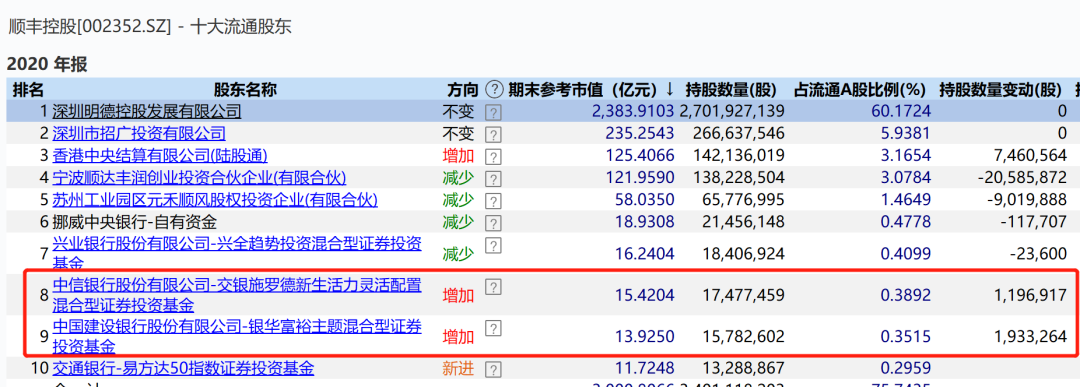Select 增加 direction in 香港中央结算 row
Screen dimensions: 1080x387
(x=458, y=156)
